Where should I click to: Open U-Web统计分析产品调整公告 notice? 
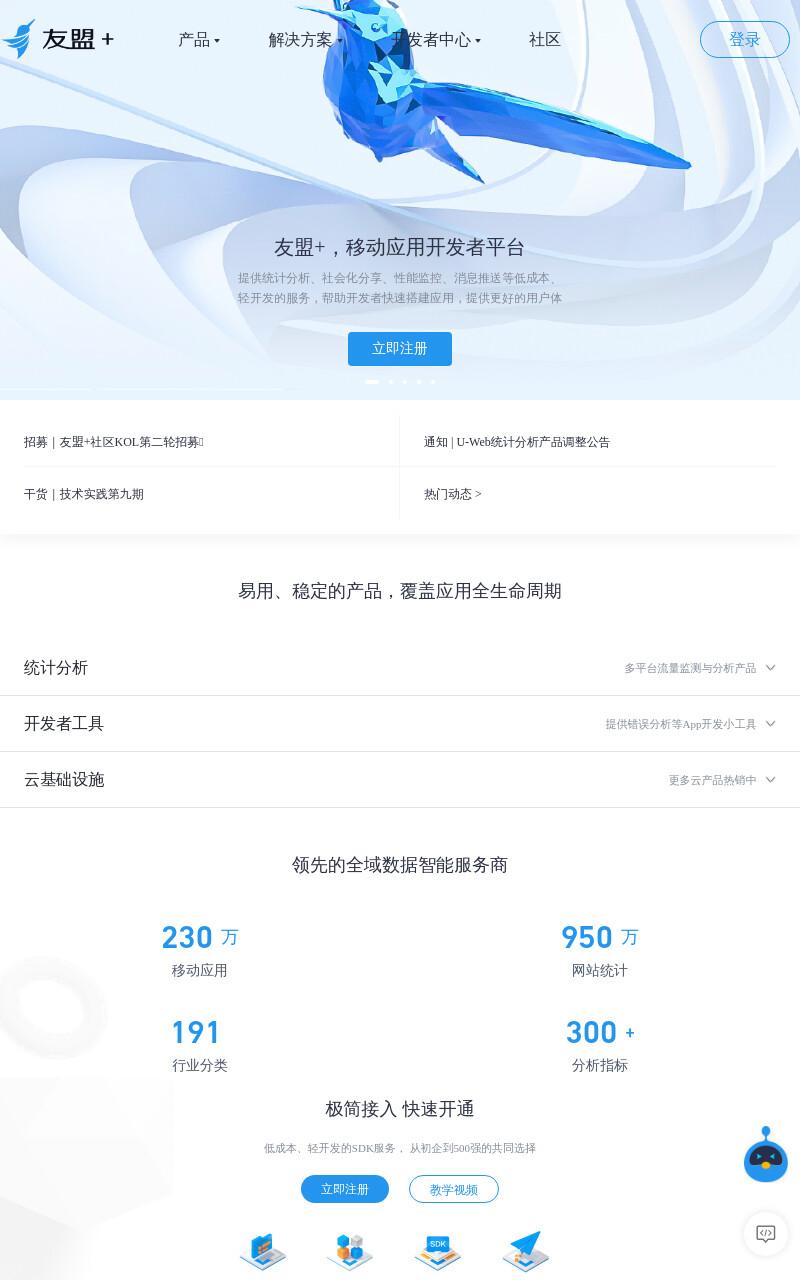pyautogui.click(x=517, y=442)
